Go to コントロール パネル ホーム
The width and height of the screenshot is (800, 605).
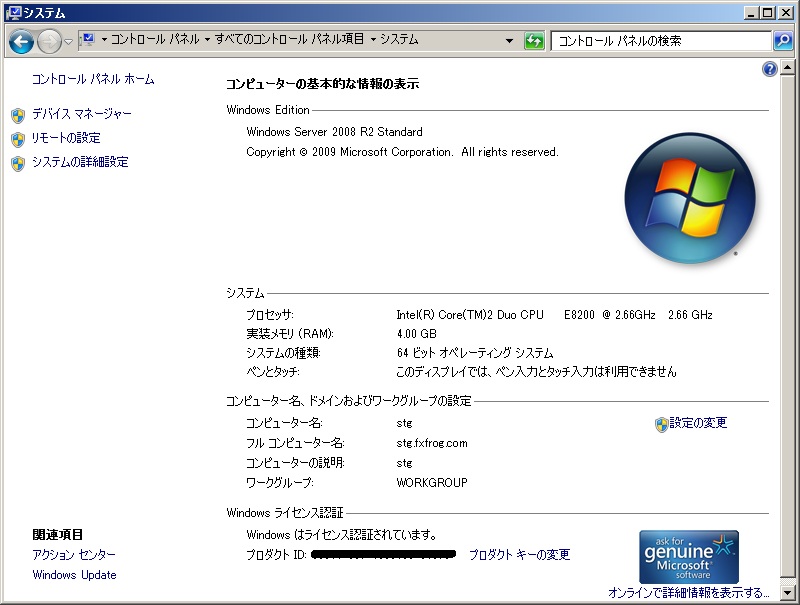pos(93,79)
